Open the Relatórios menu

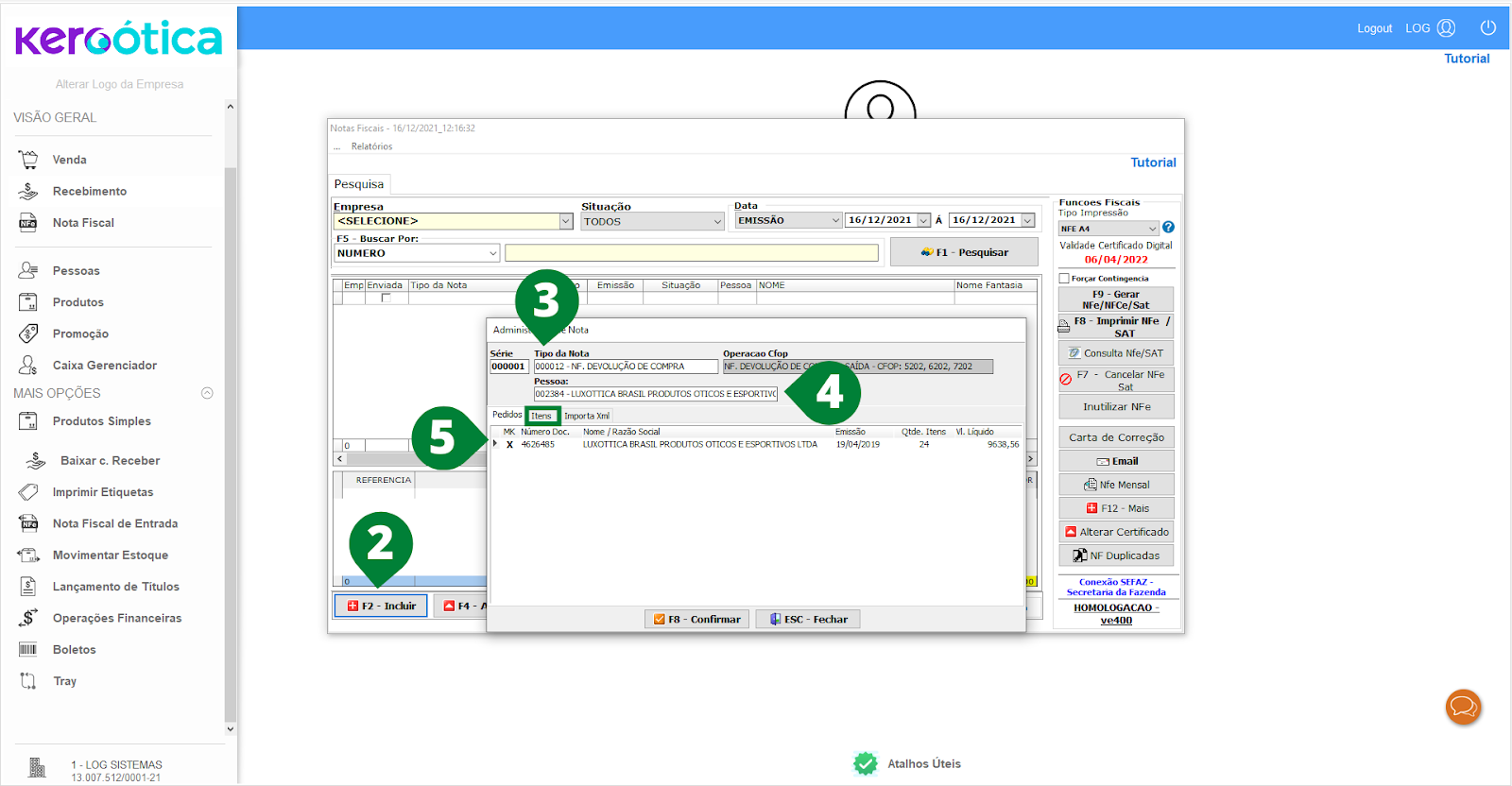[371, 146]
